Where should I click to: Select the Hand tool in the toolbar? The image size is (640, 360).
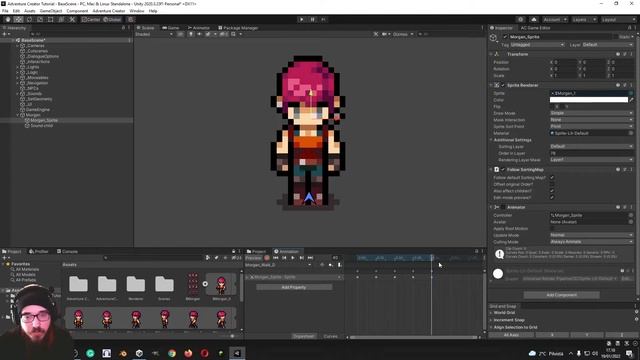[8, 19]
